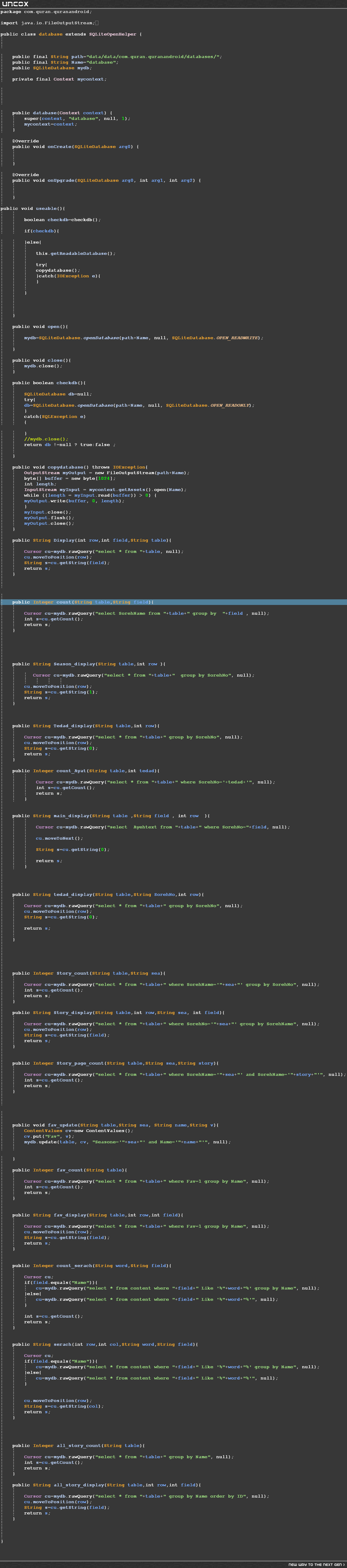Screen dimensions: 347x1568
Task: Select the 'public class database extends SQLiteOpenHelper' line
Action: pos(71,34)
